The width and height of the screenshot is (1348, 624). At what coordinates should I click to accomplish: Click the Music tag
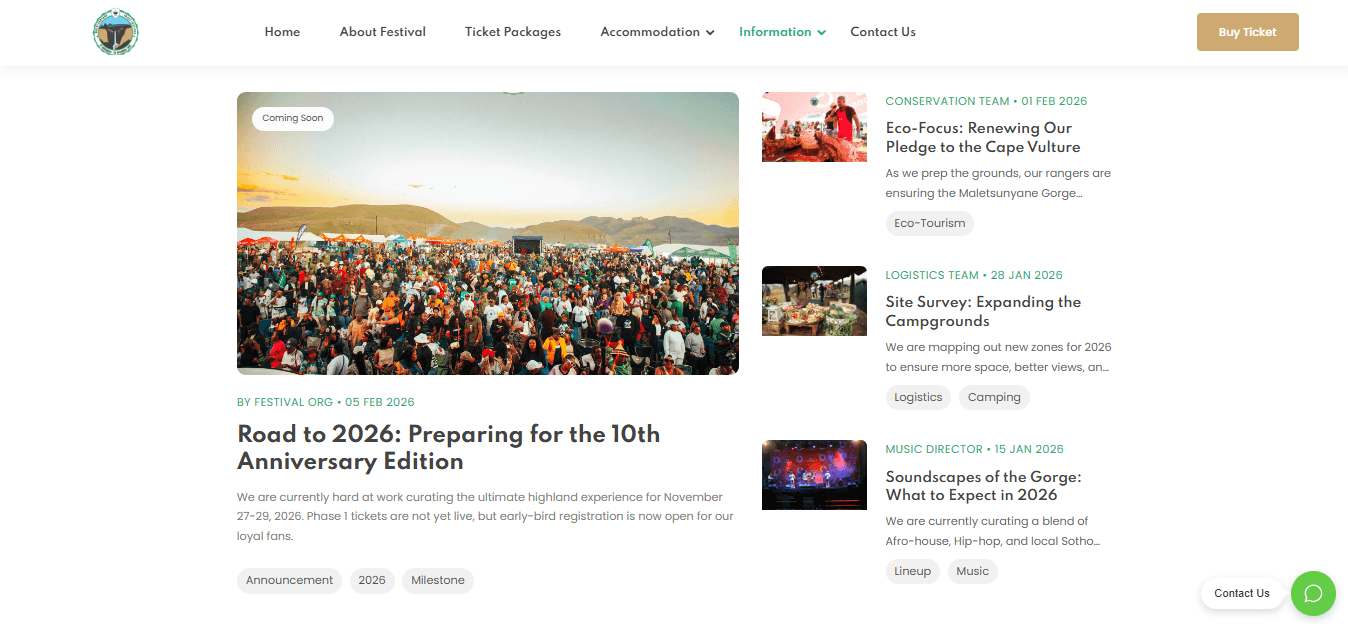(972, 571)
